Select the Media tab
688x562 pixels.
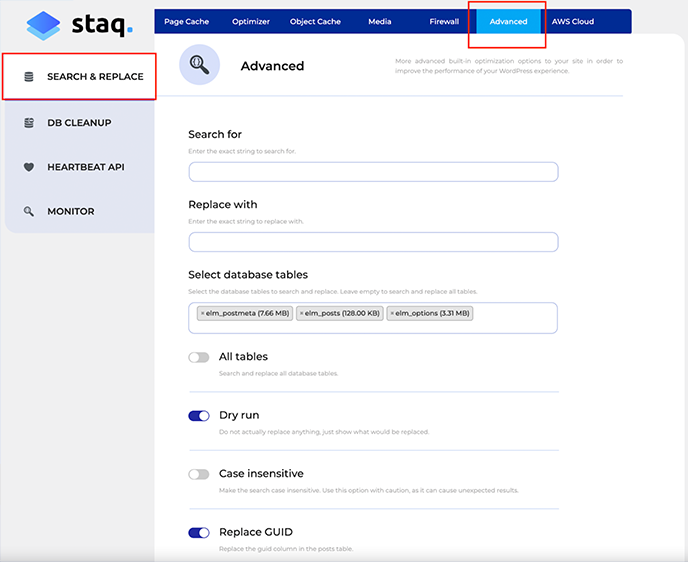pos(380,21)
